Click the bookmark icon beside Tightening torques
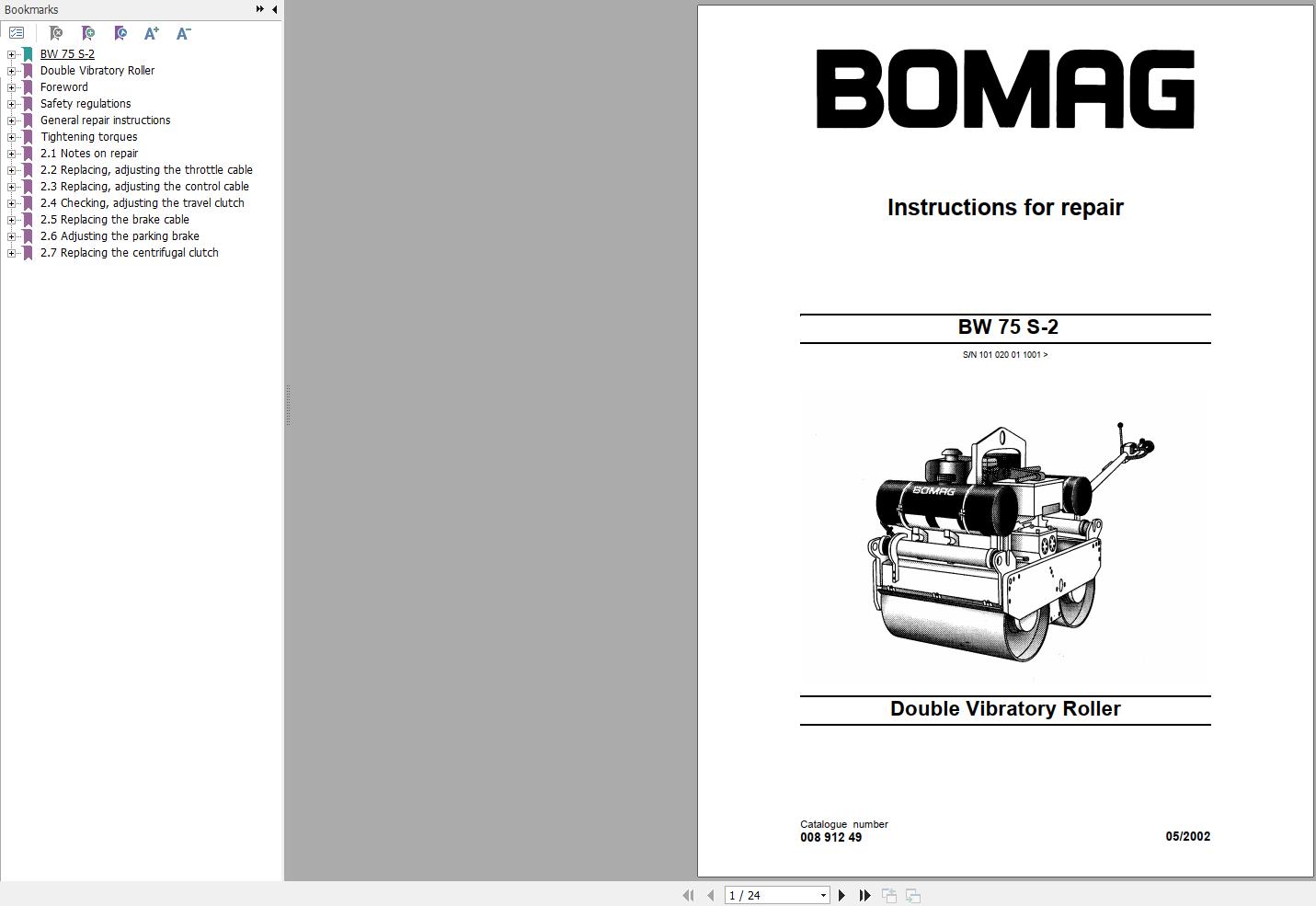Image resolution: width=1316 pixels, height=906 pixels. [x=28, y=137]
